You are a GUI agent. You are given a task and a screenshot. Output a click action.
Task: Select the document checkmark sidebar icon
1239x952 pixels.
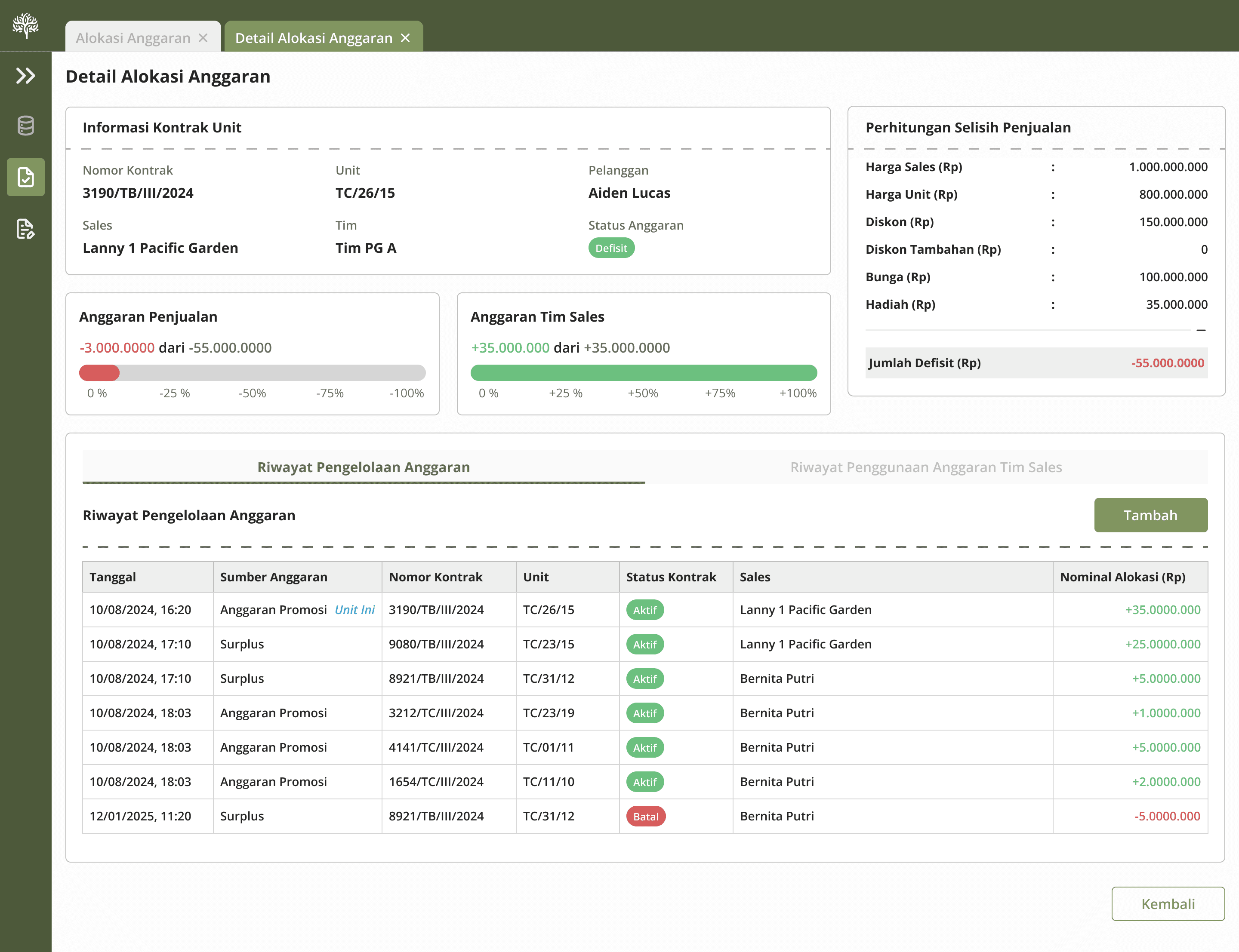(x=25, y=177)
